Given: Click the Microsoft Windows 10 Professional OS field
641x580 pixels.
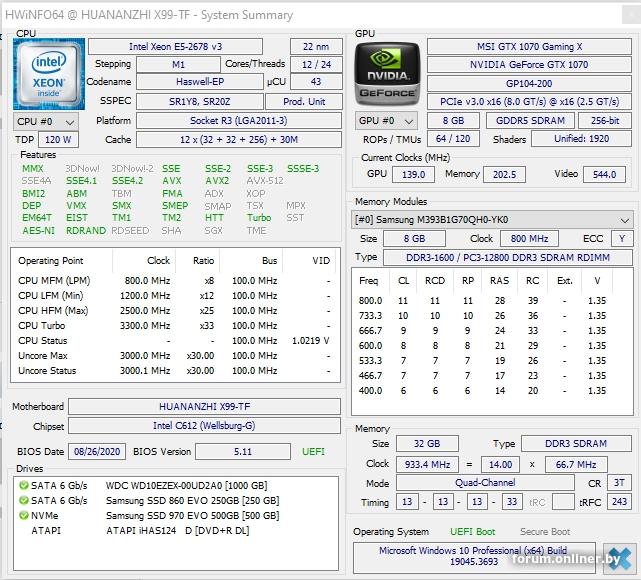Looking at the screenshot, I should click(x=474, y=556).
